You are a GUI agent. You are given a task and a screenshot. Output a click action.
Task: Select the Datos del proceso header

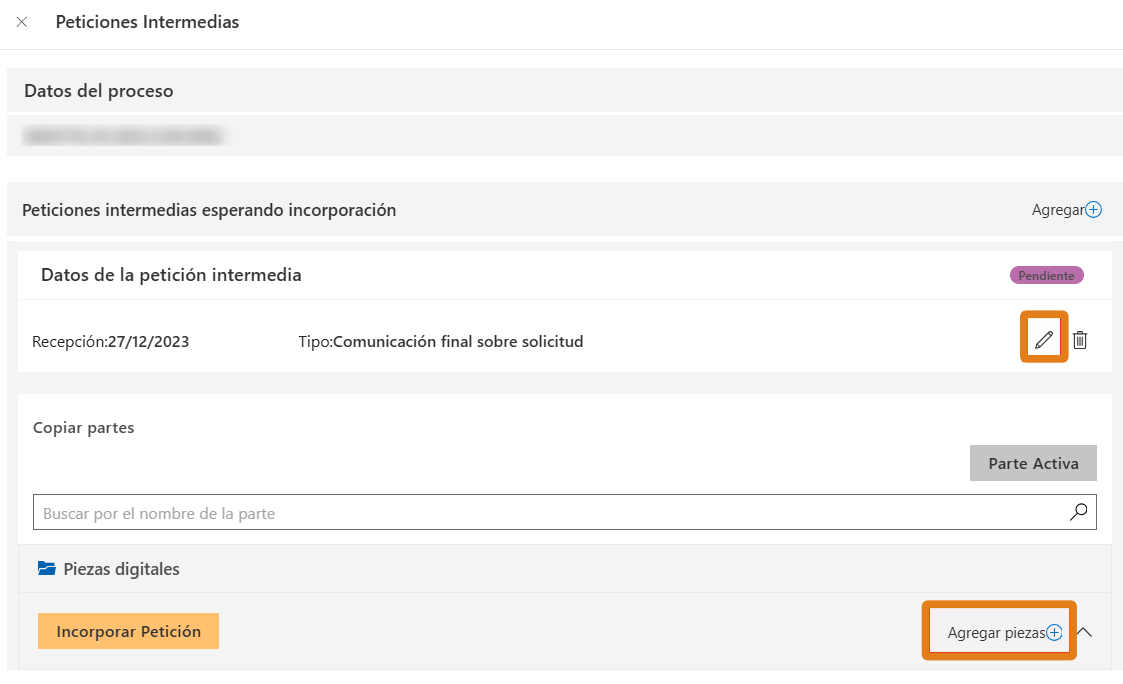coord(99,91)
